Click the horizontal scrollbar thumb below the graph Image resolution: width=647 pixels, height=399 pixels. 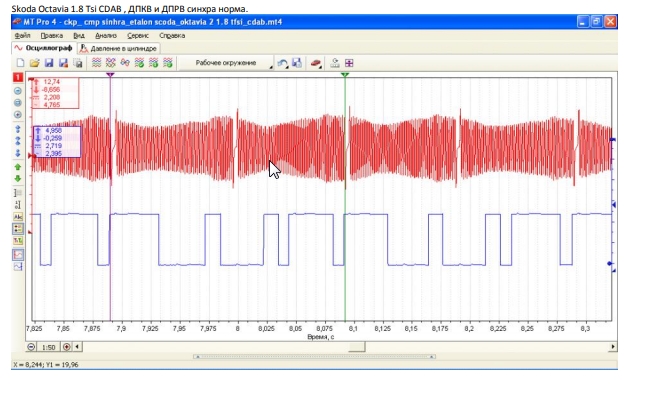pyautogui.click(x=357, y=347)
